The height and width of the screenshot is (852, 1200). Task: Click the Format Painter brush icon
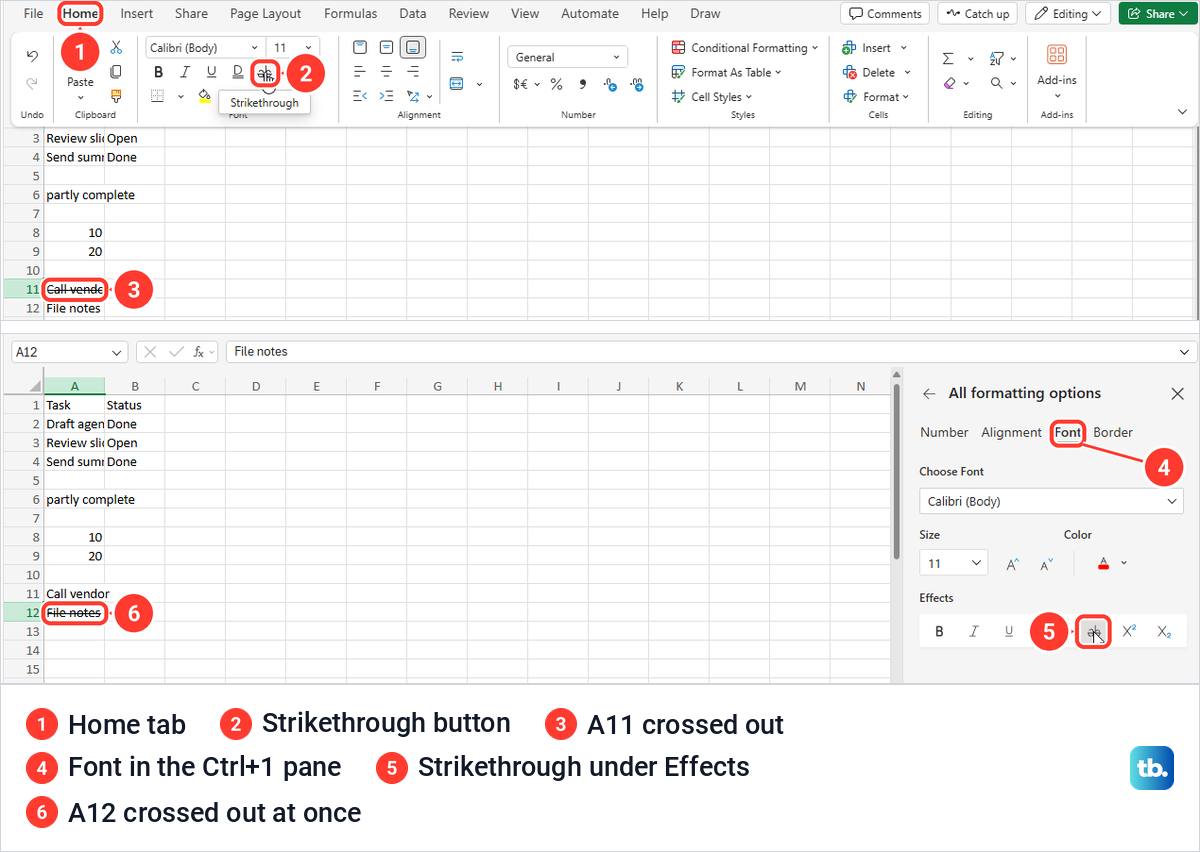click(x=116, y=96)
